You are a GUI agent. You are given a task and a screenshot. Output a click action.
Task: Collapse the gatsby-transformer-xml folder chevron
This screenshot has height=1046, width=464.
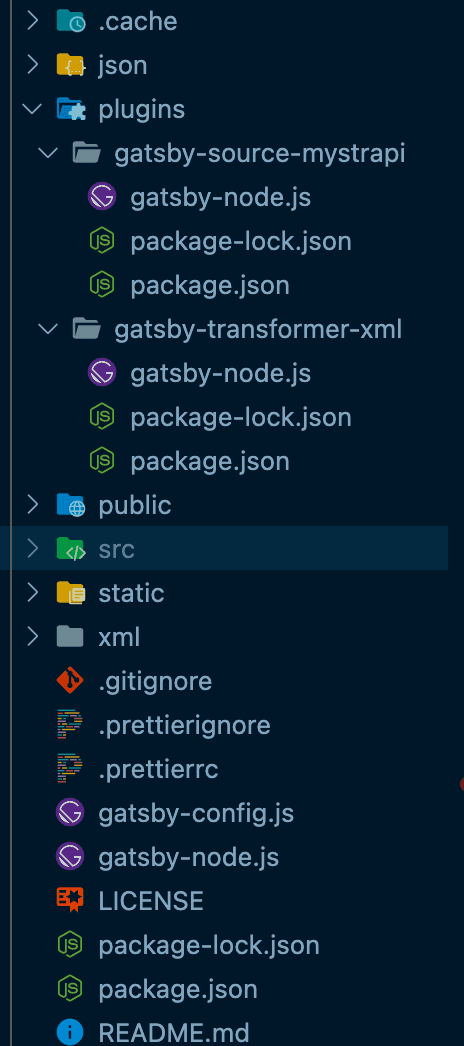(x=48, y=330)
